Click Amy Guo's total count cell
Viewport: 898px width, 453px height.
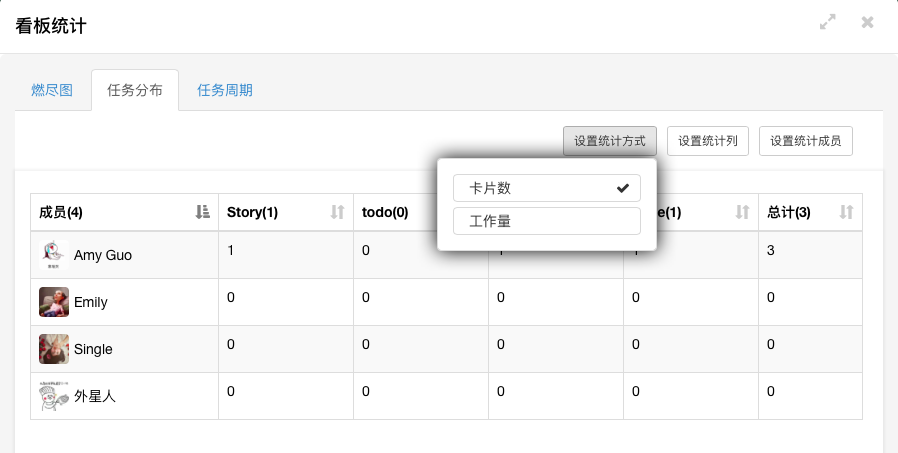(x=809, y=255)
